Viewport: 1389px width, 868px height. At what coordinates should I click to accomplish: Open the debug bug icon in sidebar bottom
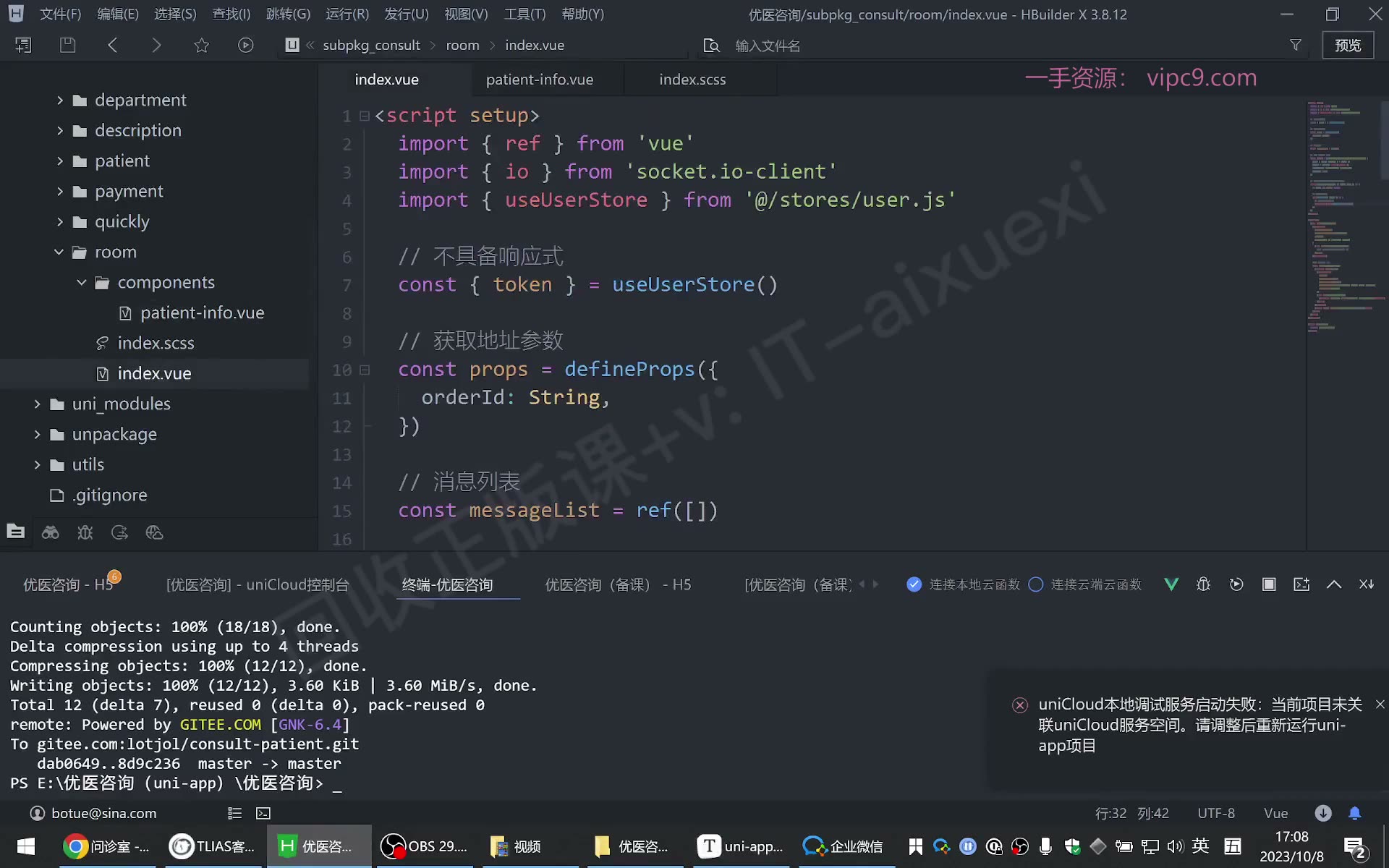85,532
